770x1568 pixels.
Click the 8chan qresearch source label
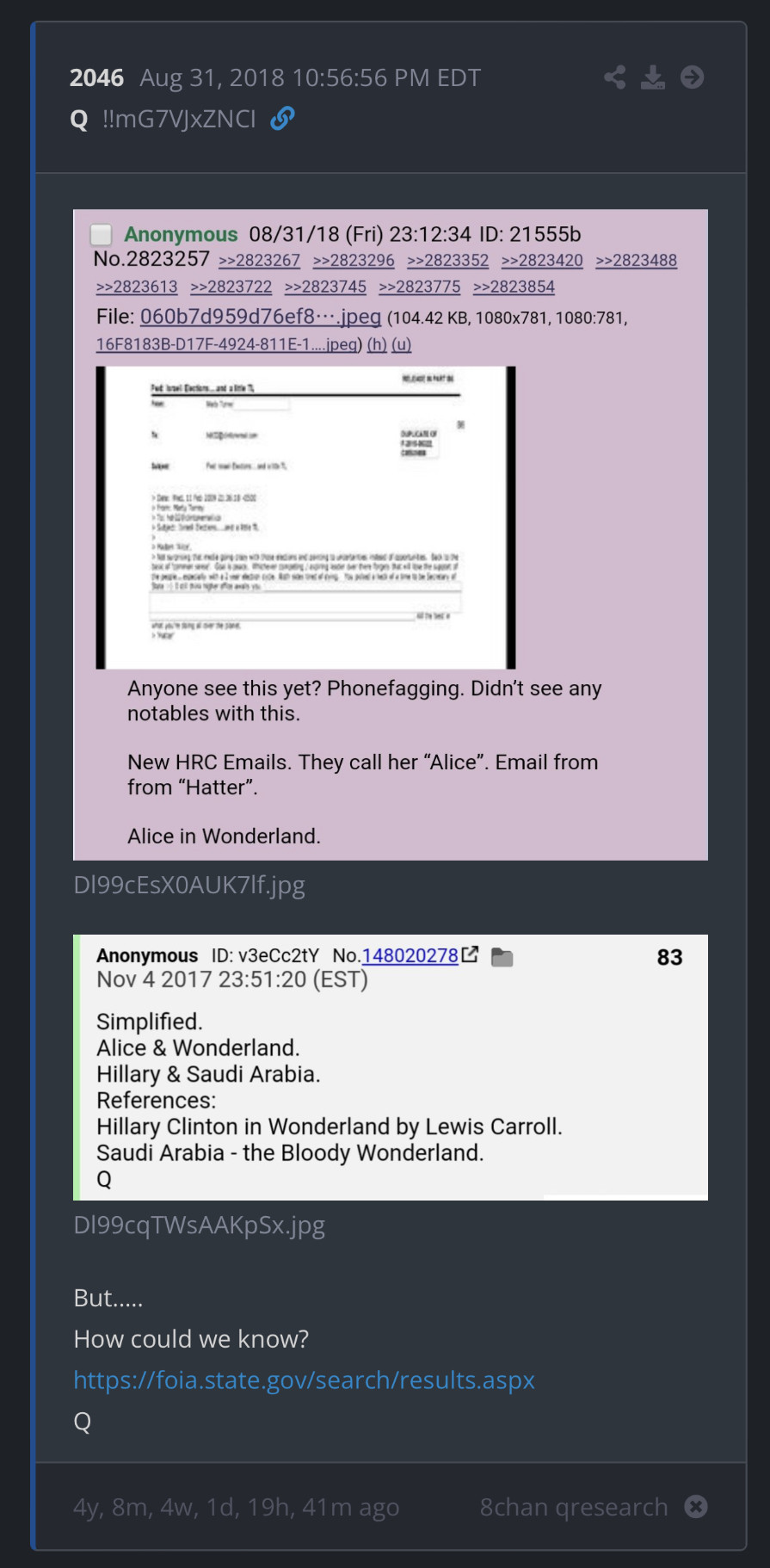[574, 1507]
